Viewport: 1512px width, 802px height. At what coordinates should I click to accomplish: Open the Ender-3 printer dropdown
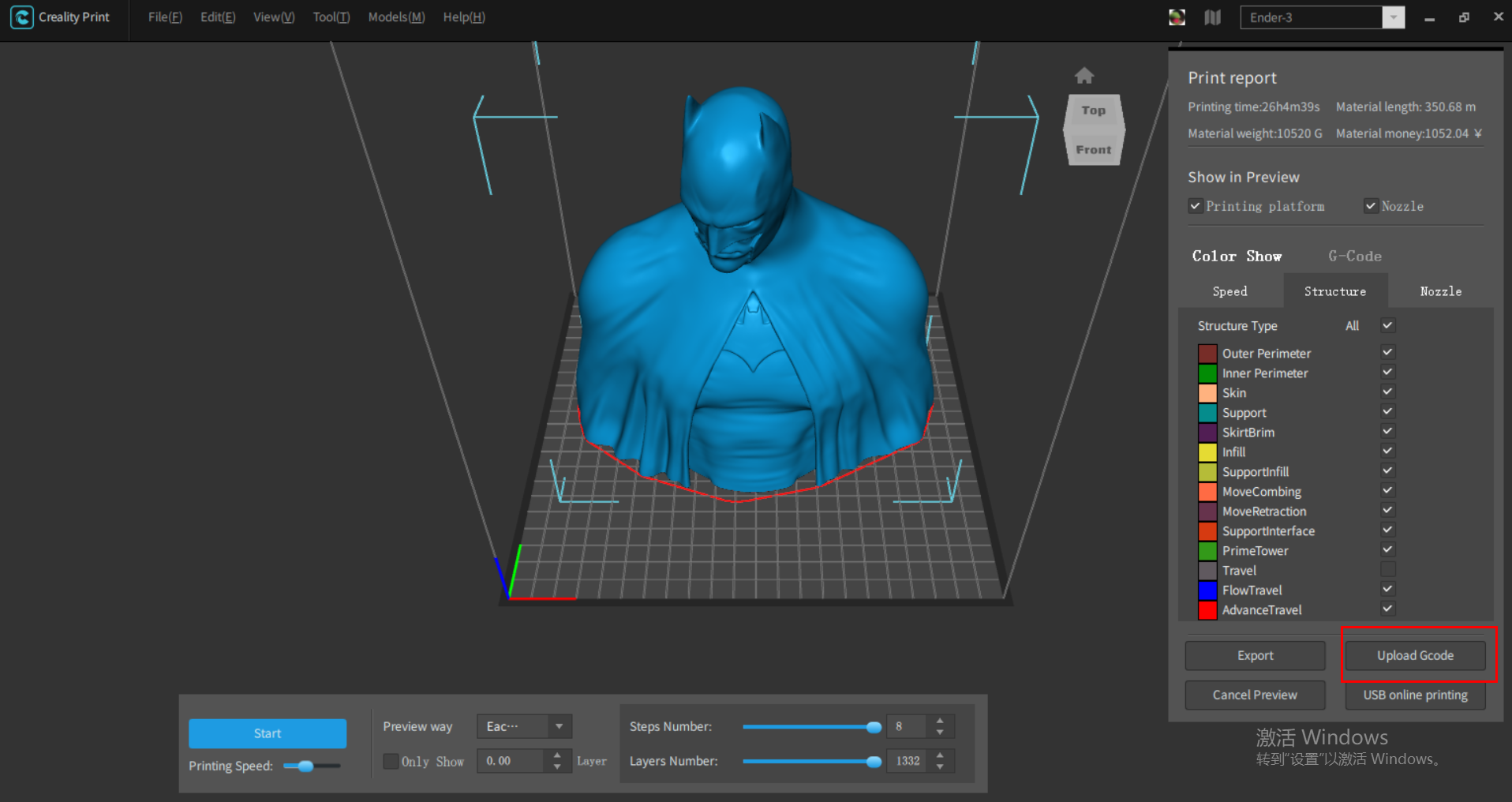(x=1394, y=17)
